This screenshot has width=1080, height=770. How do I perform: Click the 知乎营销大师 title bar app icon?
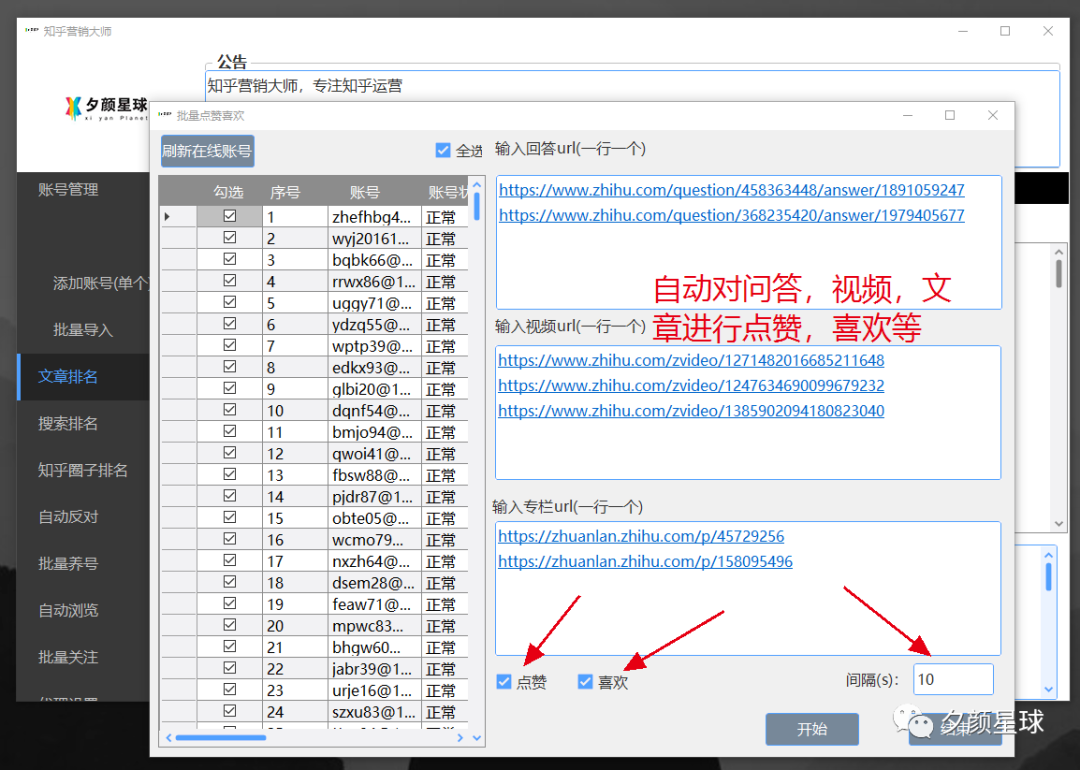31,30
